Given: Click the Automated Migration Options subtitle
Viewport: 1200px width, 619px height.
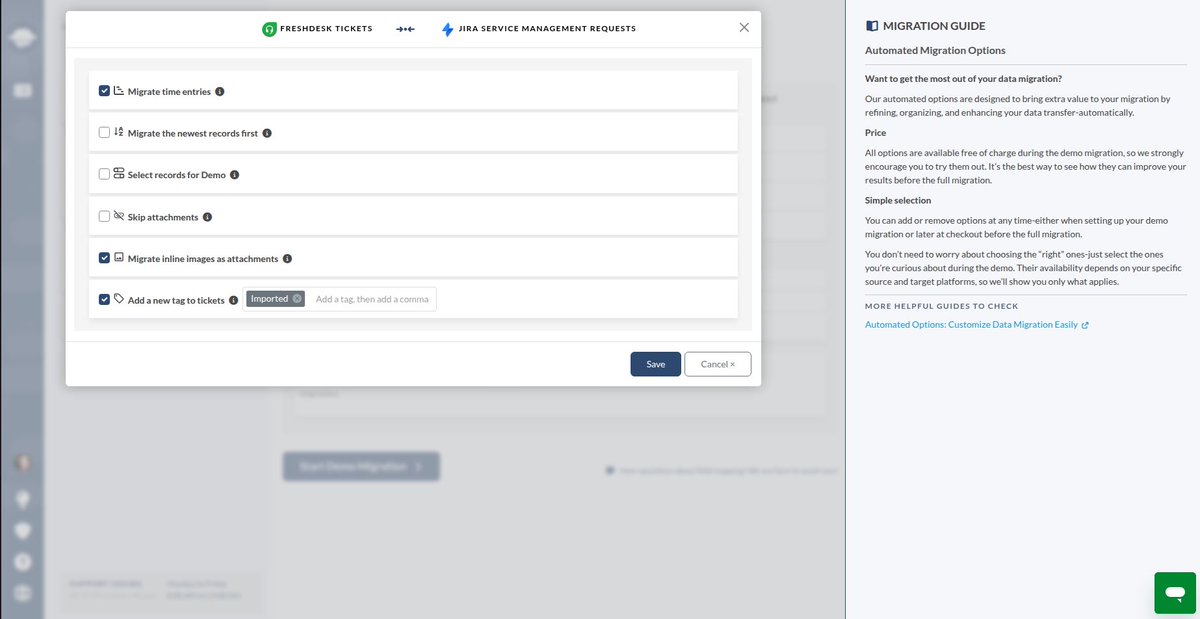Looking at the screenshot, I should (935, 50).
